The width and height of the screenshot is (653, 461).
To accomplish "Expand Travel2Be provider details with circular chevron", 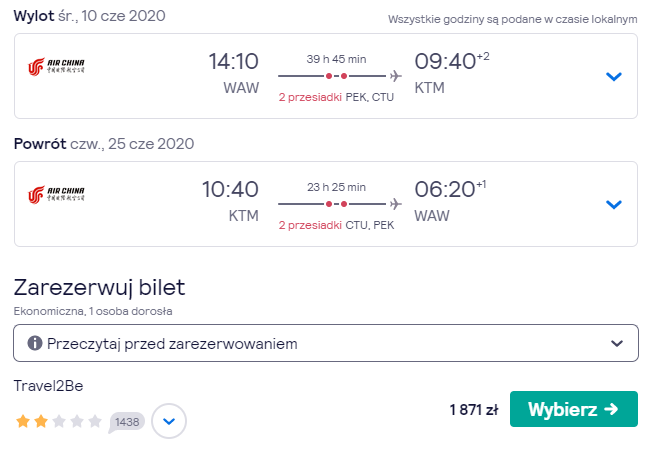I will (169, 421).
